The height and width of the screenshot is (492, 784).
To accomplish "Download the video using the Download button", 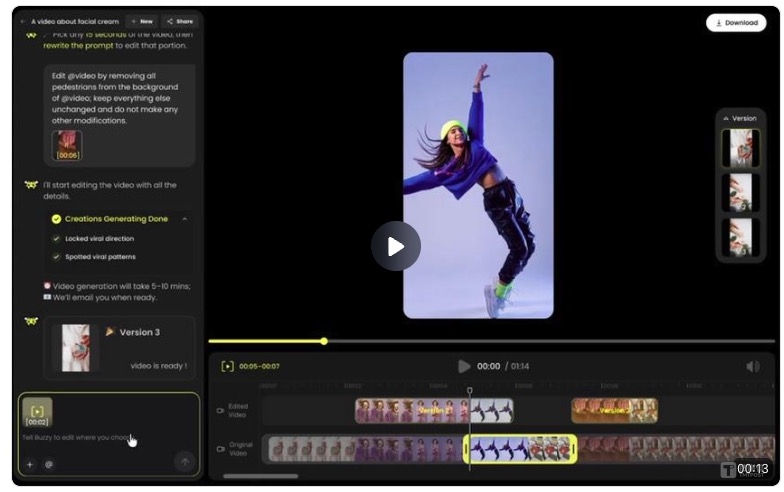I will tap(735, 23).
